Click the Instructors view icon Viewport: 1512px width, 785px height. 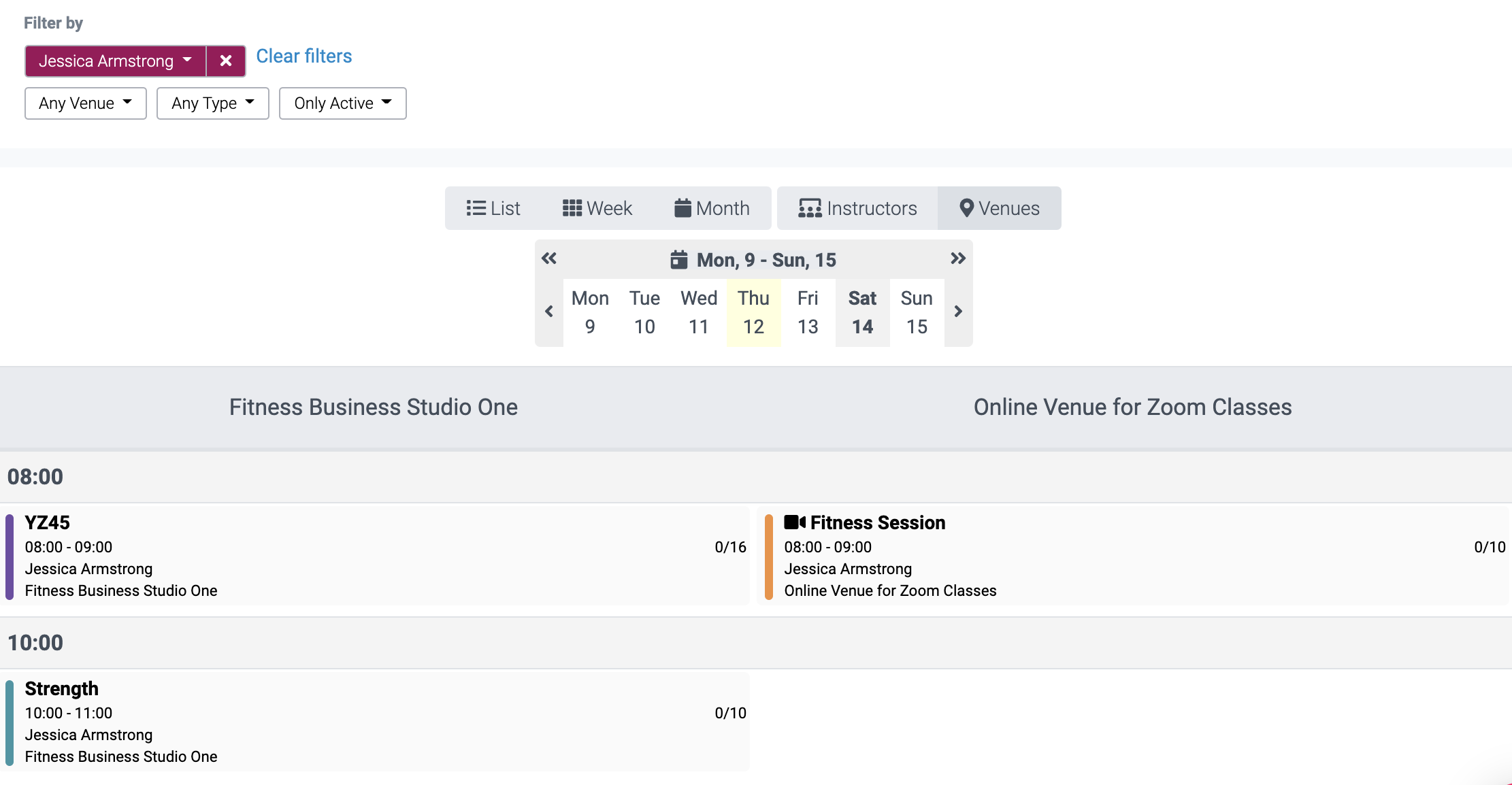point(809,208)
